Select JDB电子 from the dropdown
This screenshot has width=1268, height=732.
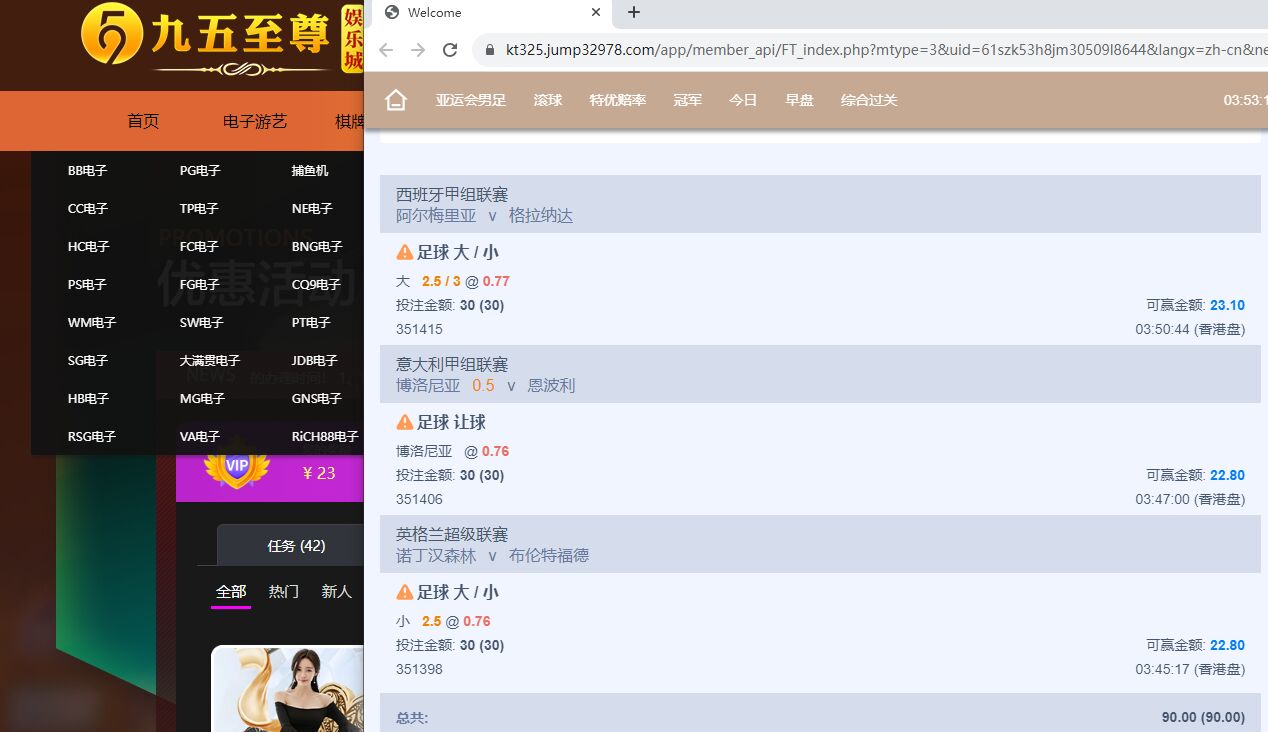pyautogui.click(x=315, y=361)
